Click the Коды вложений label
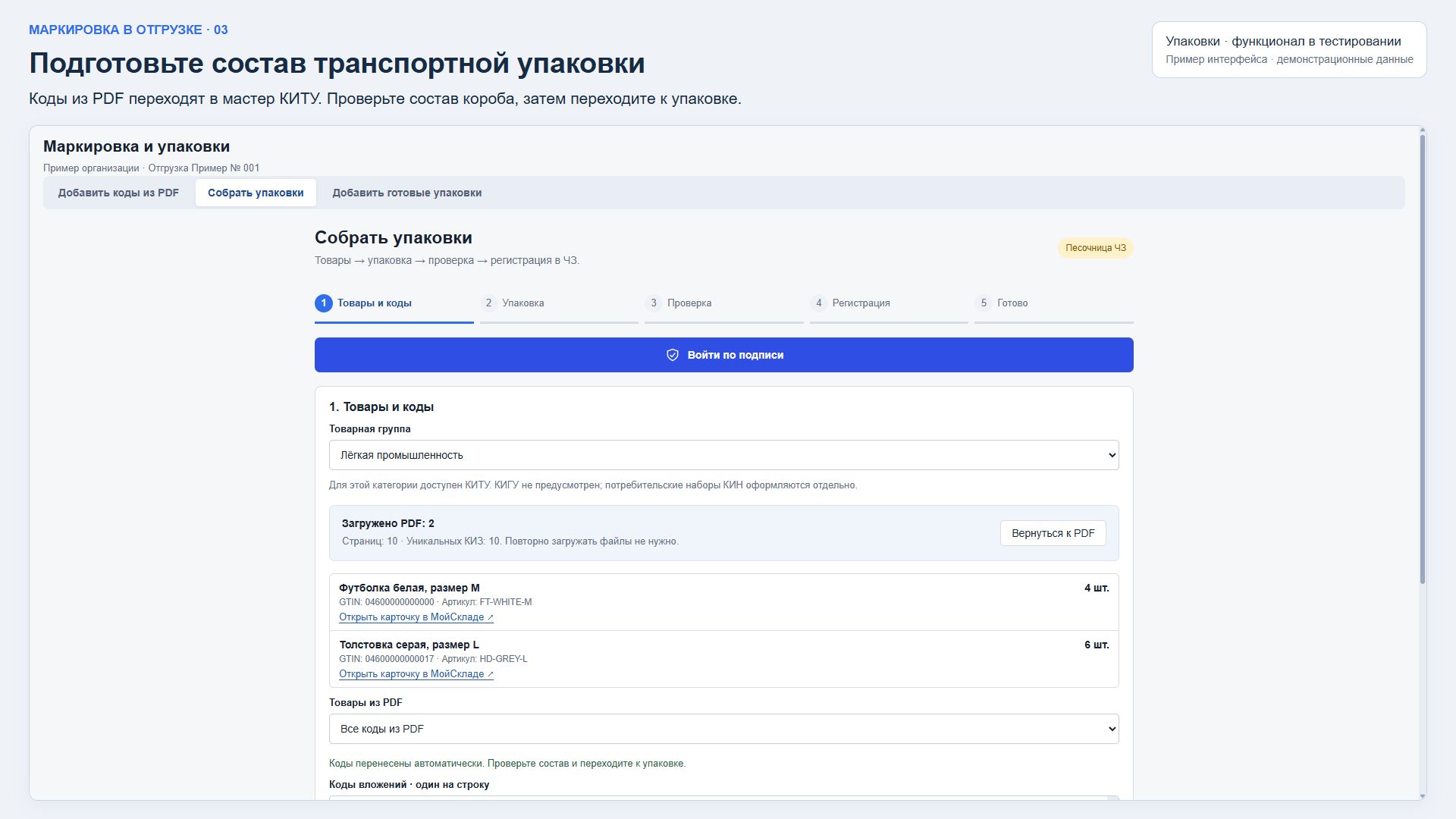This screenshot has width=1456, height=819. click(x=409, y=784)
